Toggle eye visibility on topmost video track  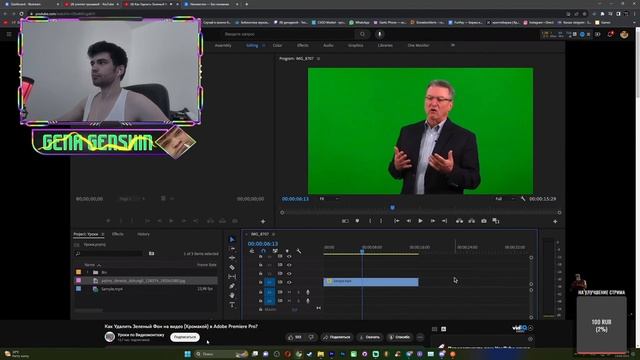pyautogui.click(x=289, y=257)
